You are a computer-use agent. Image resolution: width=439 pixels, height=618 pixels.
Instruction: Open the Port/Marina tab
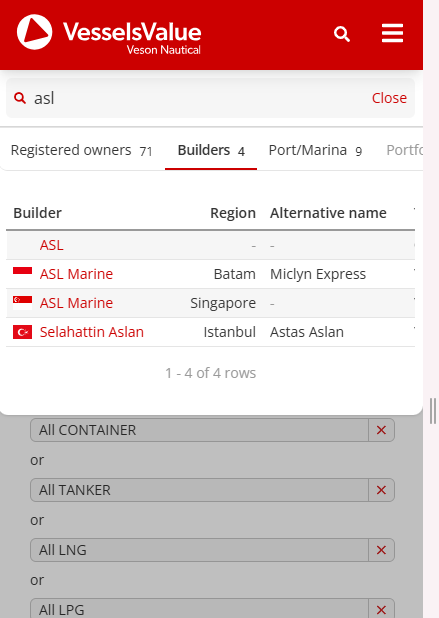315,151
